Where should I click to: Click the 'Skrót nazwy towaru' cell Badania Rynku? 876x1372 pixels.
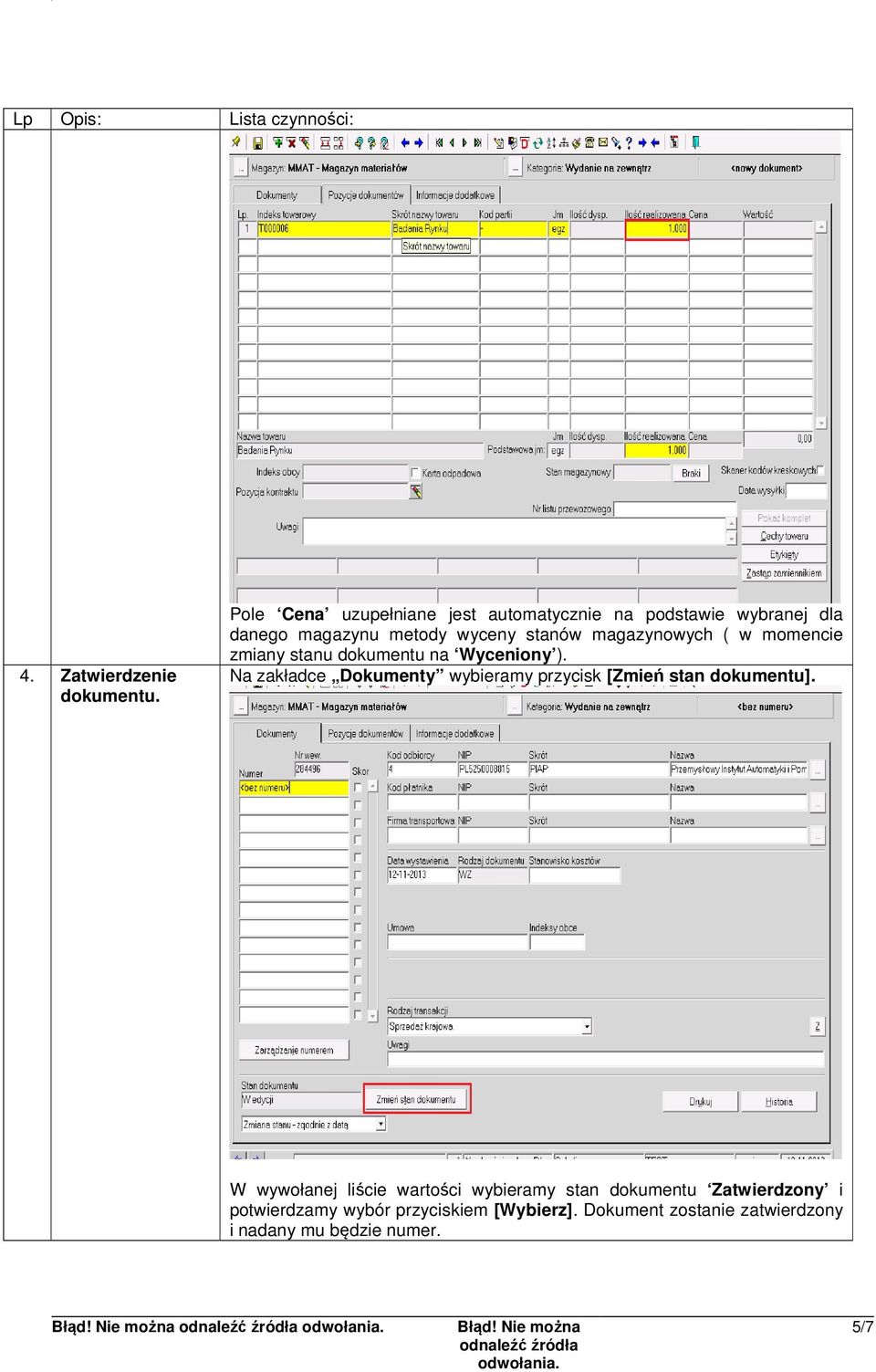point(434,229)
